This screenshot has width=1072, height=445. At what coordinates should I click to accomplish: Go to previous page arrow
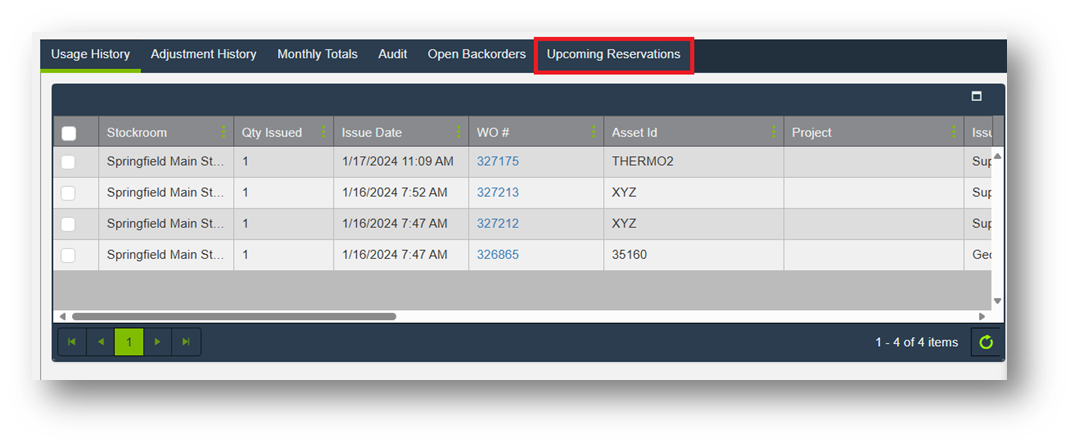pyautogui.click(x=100, y=342)
